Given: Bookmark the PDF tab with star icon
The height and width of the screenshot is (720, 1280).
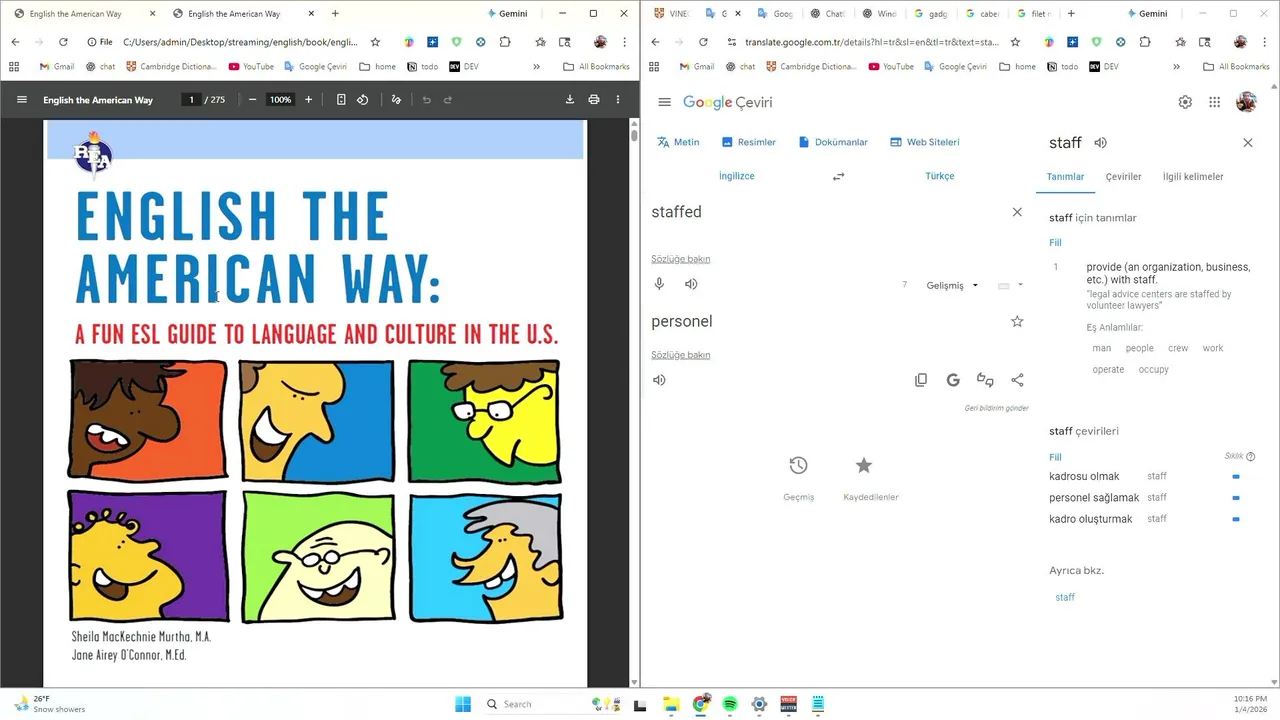Looking at the screenshot, I should click(x=375, y=42).
